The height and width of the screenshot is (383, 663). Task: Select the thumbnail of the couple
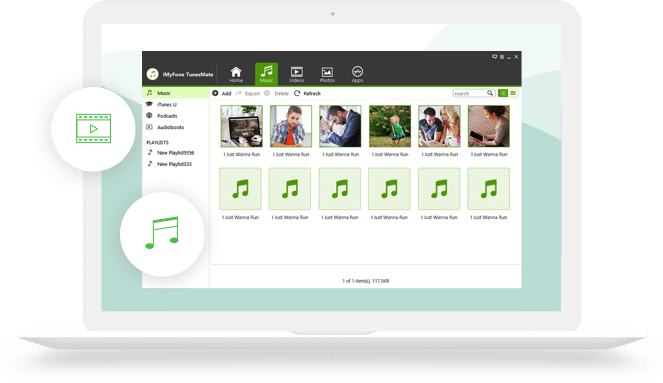point(439,126)
